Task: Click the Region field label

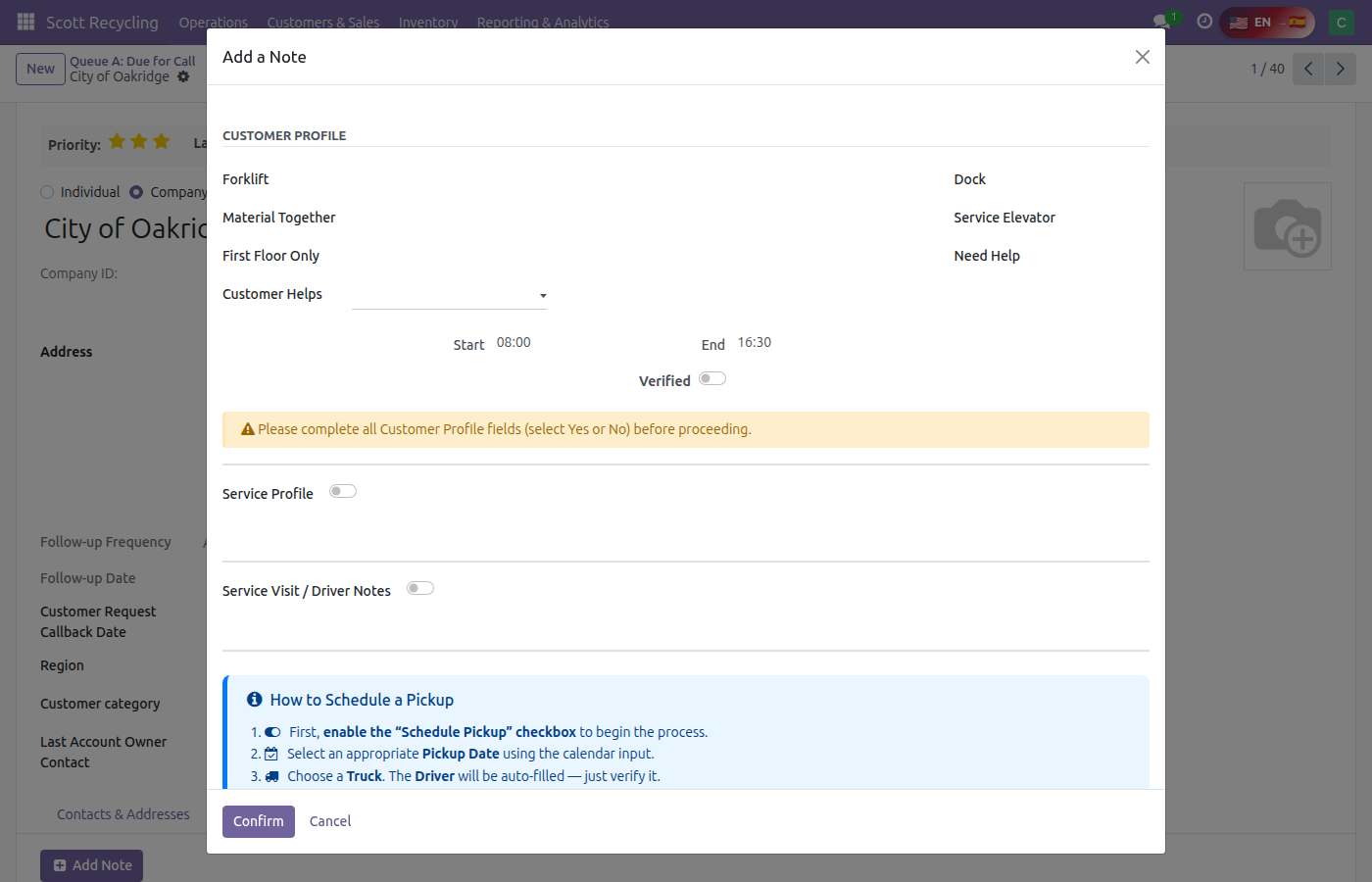Action: 62,665
